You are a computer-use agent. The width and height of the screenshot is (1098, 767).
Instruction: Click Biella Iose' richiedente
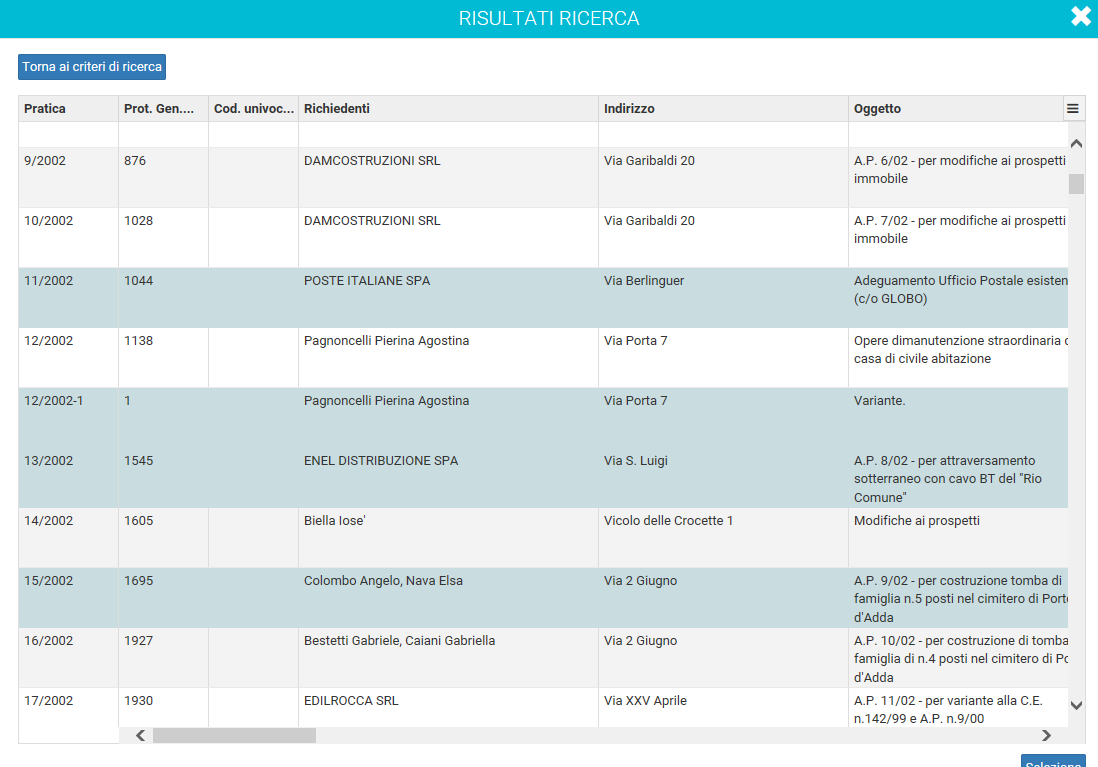335,521
